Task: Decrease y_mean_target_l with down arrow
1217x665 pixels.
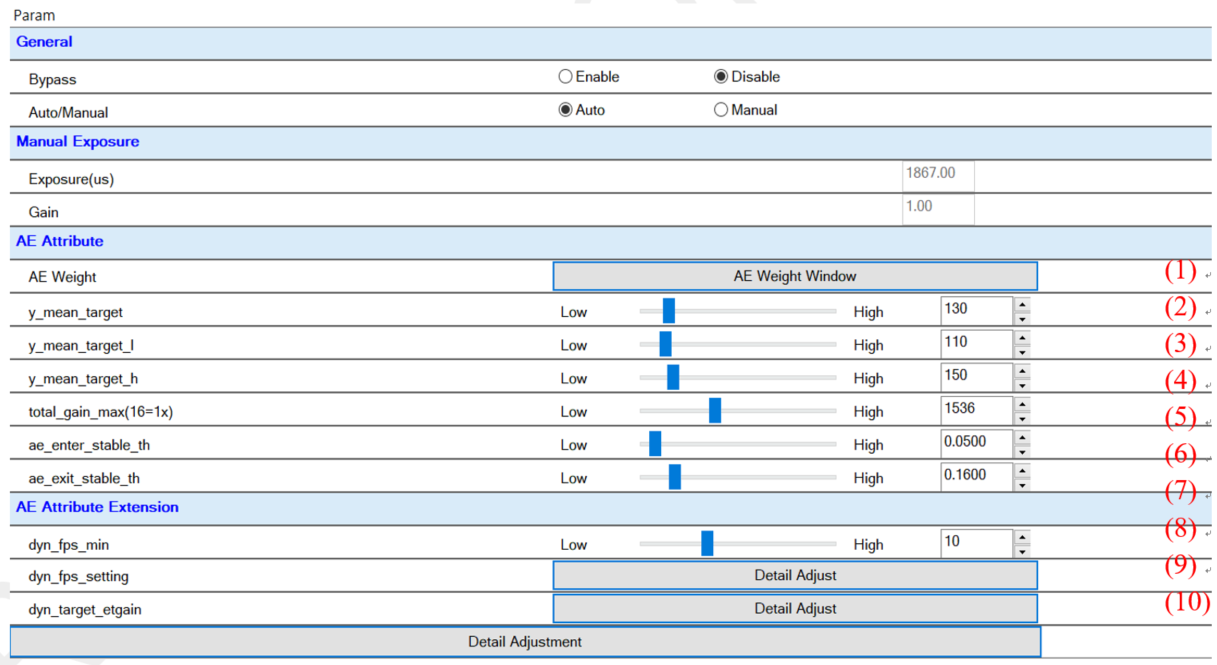Action: (x=1021, y=352)
